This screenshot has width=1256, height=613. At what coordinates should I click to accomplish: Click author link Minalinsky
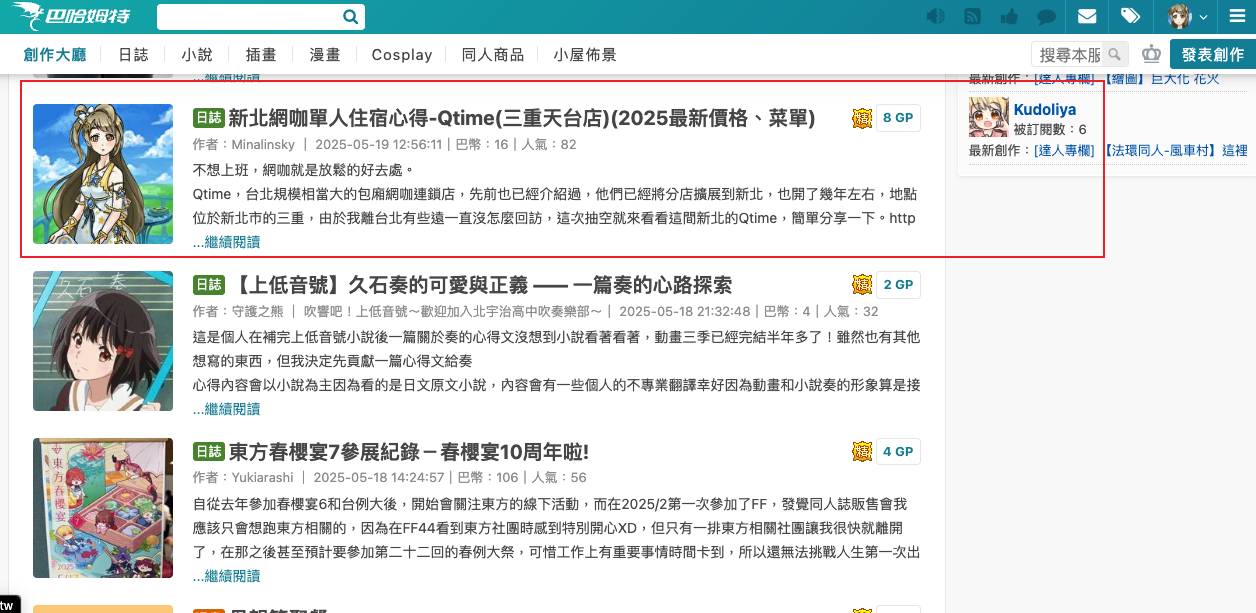[x=262, y=144]
